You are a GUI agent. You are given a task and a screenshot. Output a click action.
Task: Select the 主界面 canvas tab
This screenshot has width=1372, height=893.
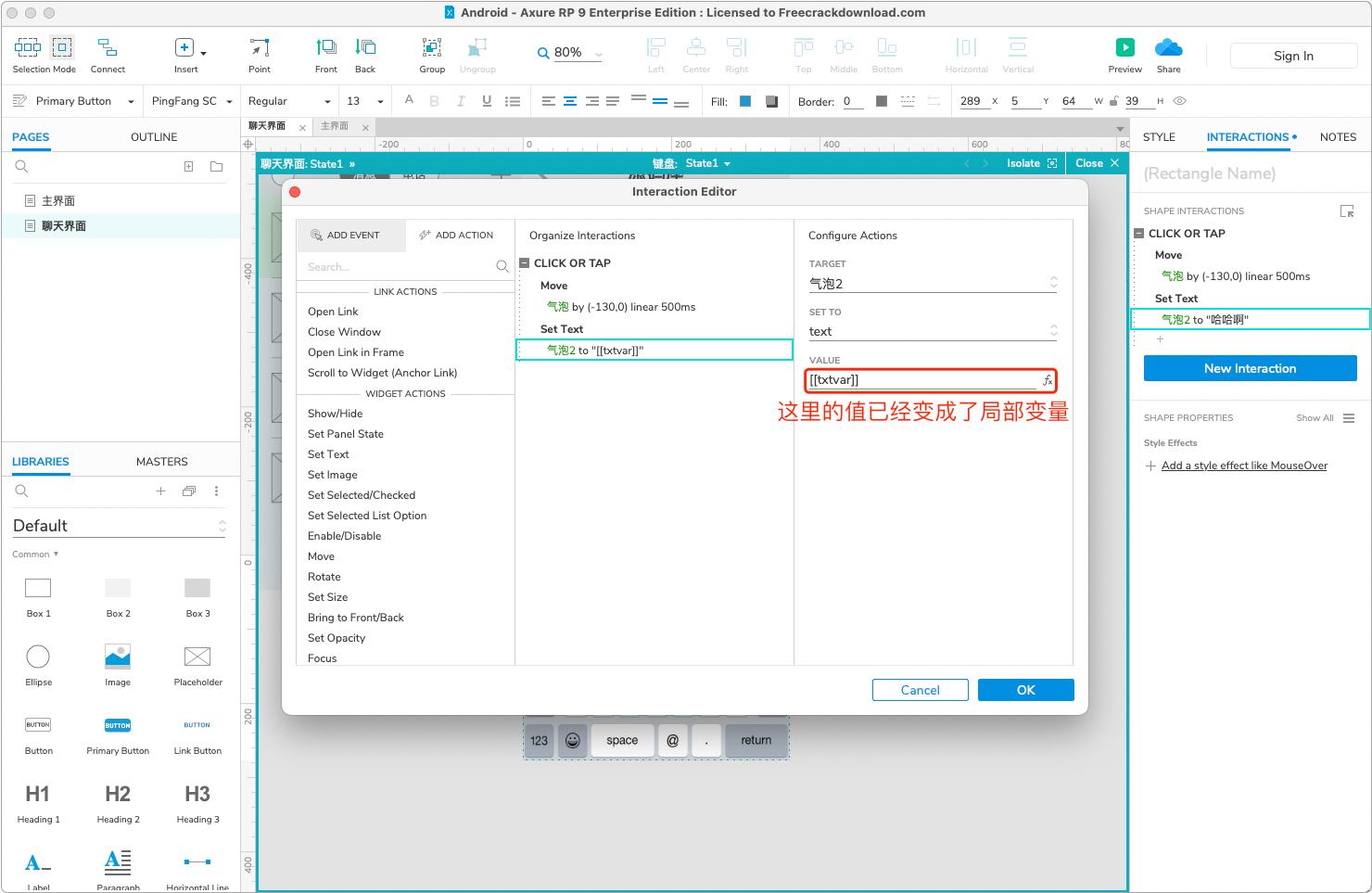(335, 126)
